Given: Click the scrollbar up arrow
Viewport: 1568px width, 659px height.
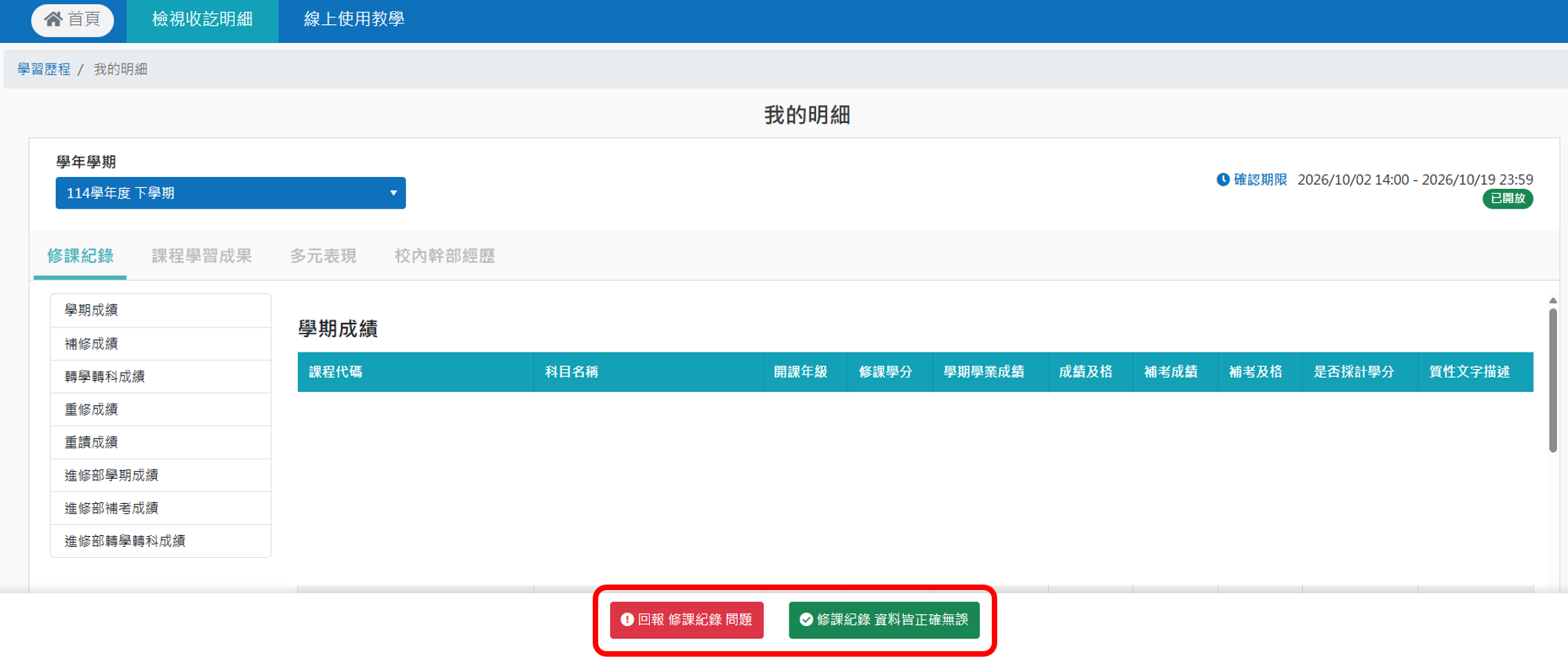Looking at the screenshot, I should pos(1552,301).
